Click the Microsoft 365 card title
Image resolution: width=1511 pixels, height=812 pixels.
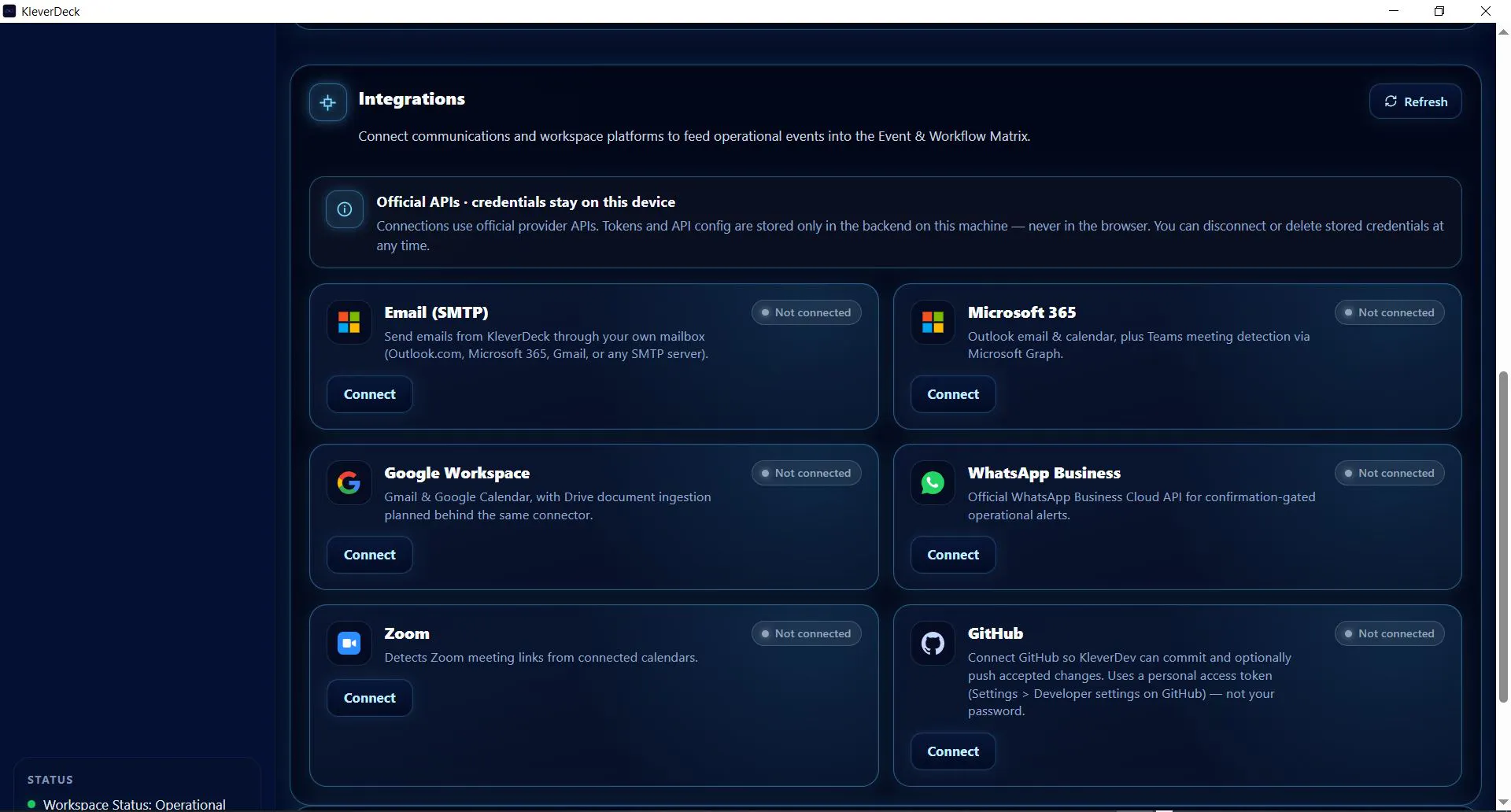pos(1021,312)
